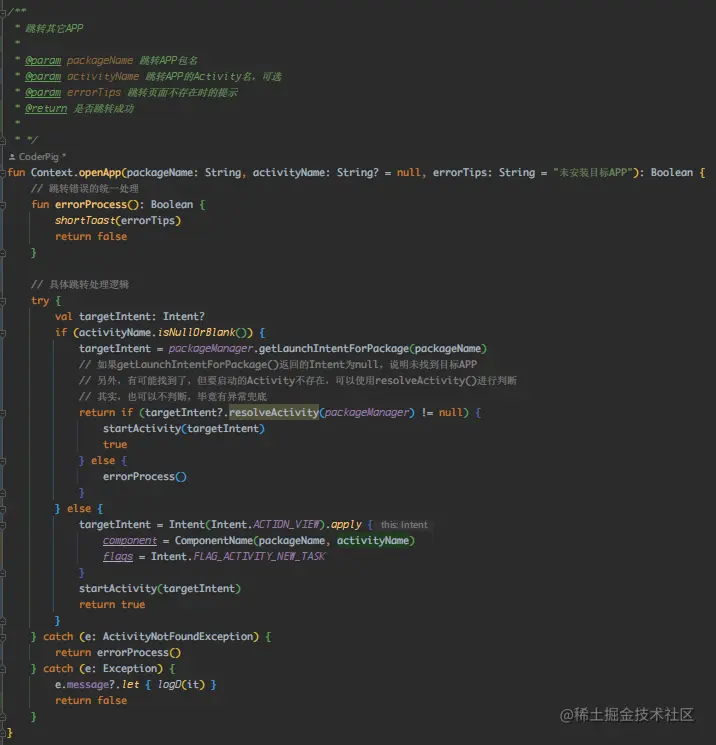
Task: Click the '跳转错误的统一处理' comment line
Action: 85,189
